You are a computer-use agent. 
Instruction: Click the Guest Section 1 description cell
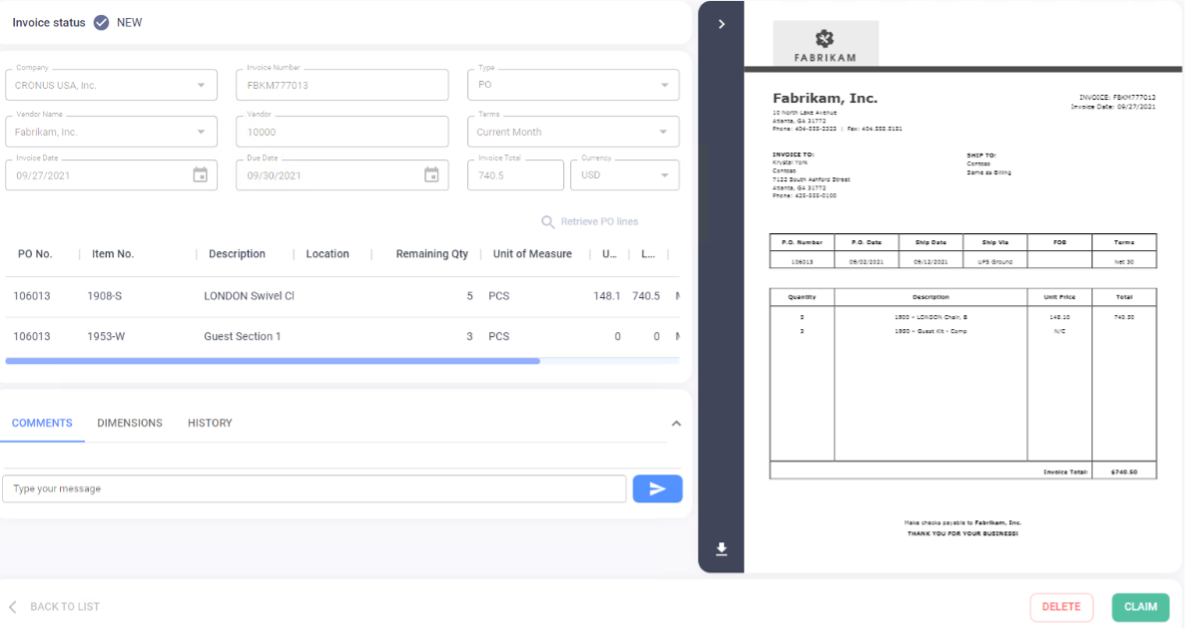pyautogui.click(x=242, y=336)
